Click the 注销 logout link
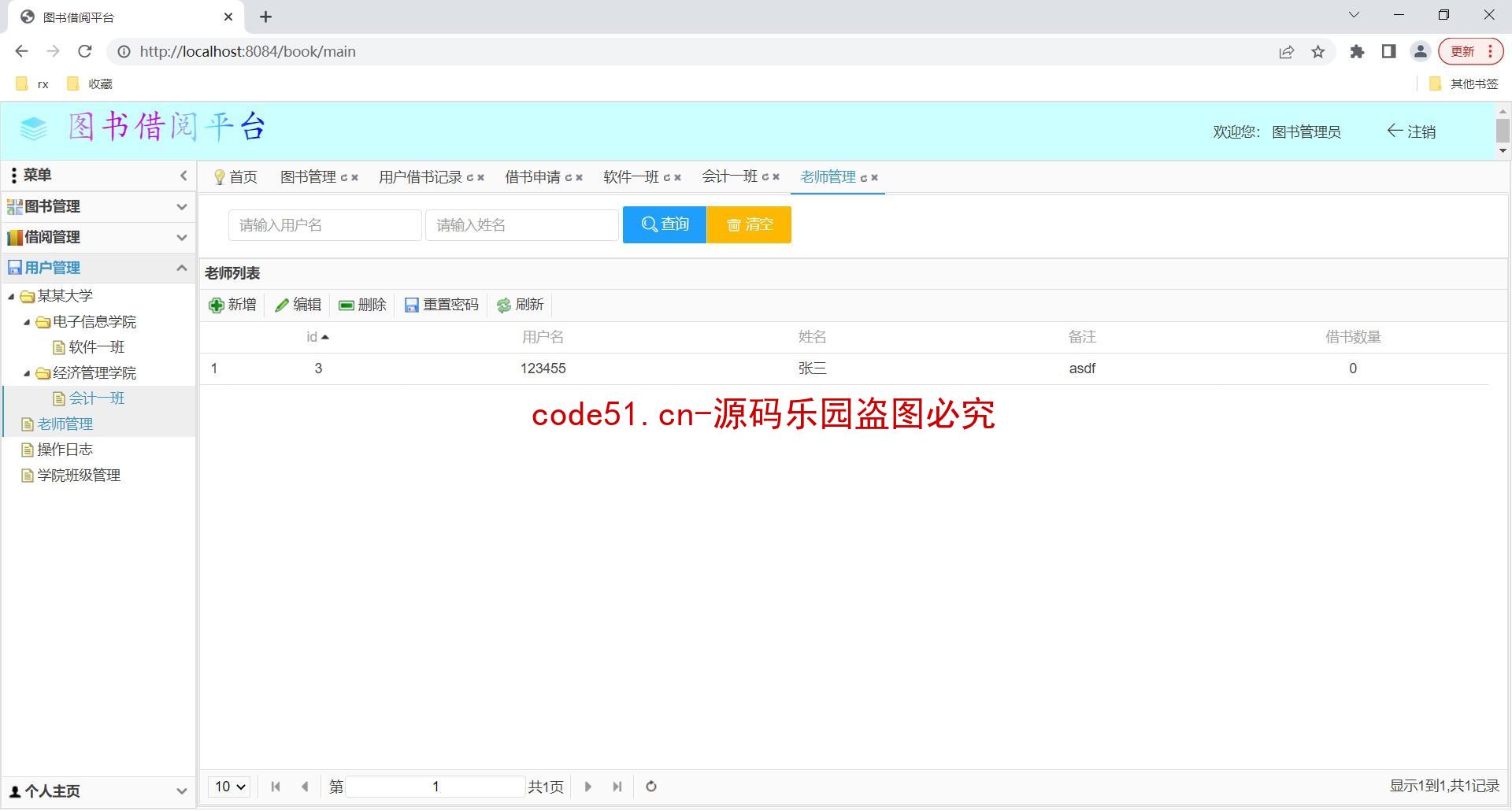This screenshot has height=811, width=1512. (x=1411, y=132)
